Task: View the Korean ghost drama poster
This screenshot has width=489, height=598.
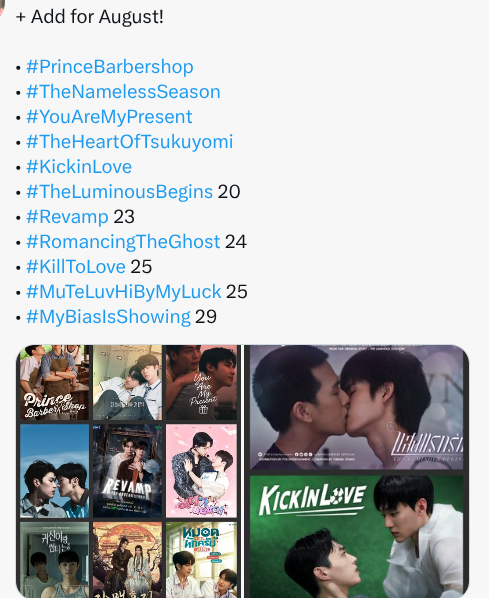Action: [54, 560]
